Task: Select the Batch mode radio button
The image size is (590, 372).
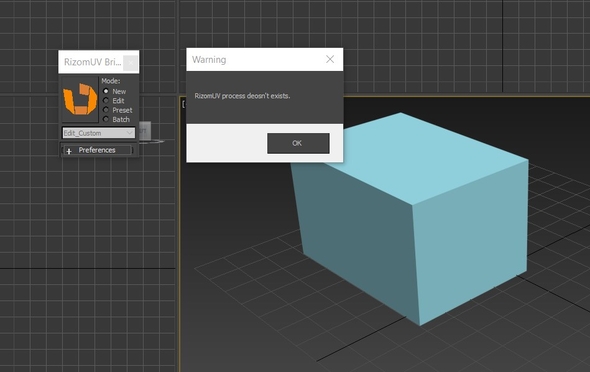Action: [x=106, y=119]
